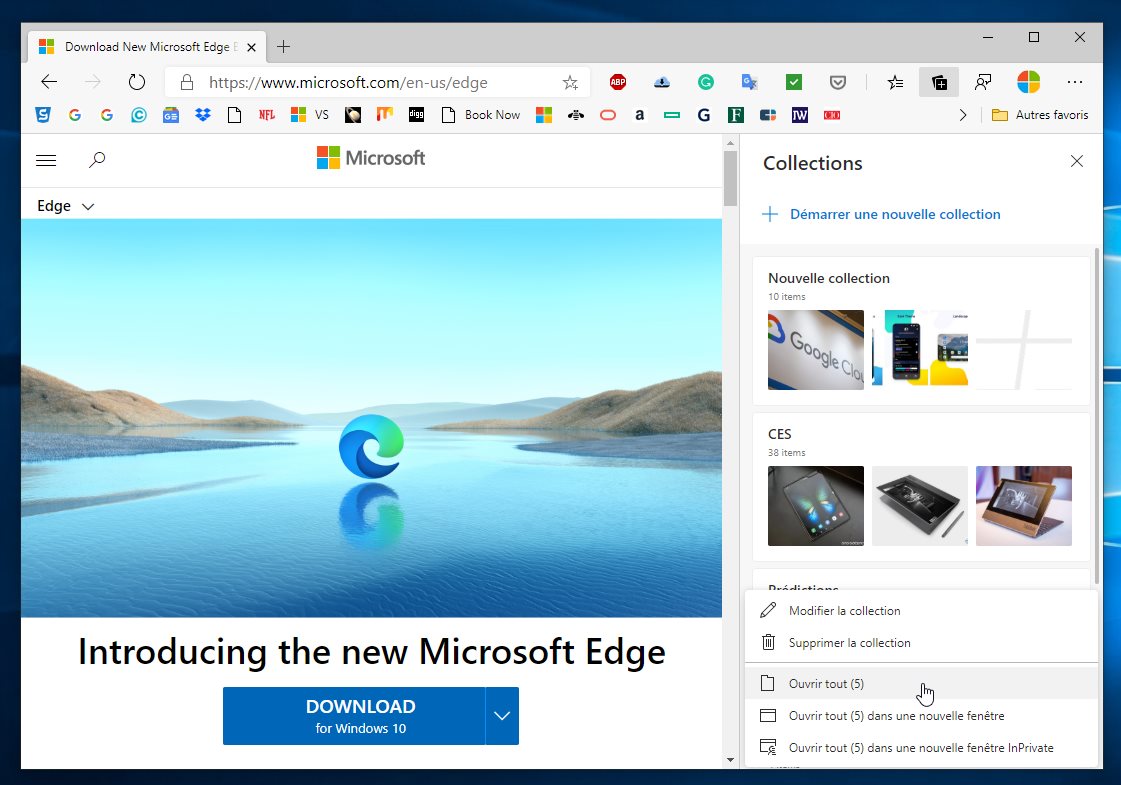Open the Settings and more menu

[1075, 82]
